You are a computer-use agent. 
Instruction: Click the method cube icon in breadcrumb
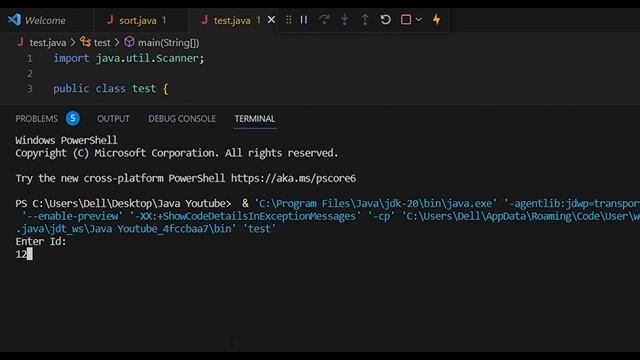(129, 42)
